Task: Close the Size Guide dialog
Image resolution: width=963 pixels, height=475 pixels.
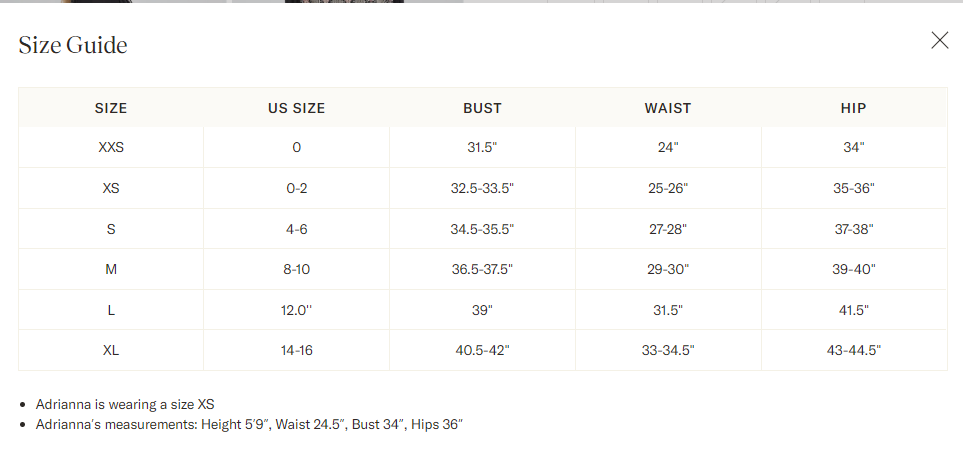Action: click(939, 40)
